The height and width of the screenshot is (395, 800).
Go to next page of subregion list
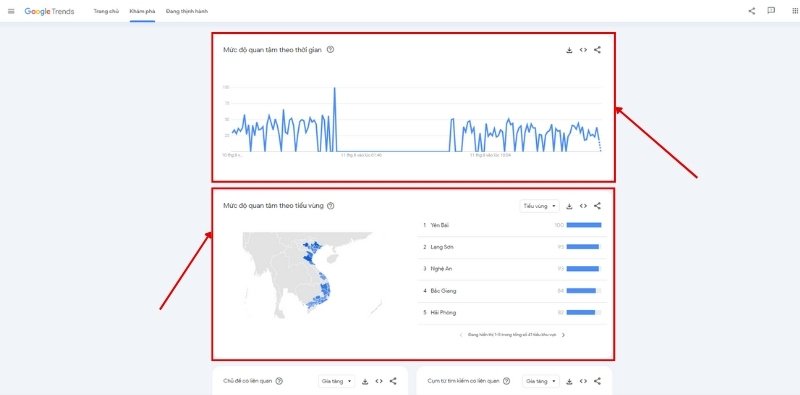(563, 335)
